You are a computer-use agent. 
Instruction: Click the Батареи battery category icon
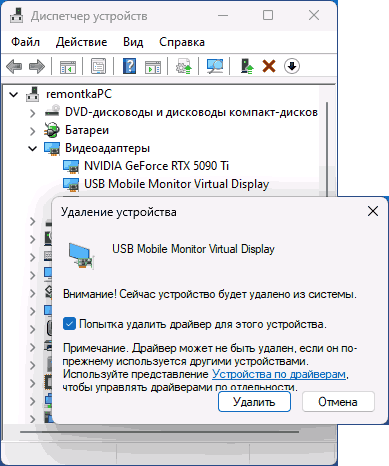pos(52,130)
